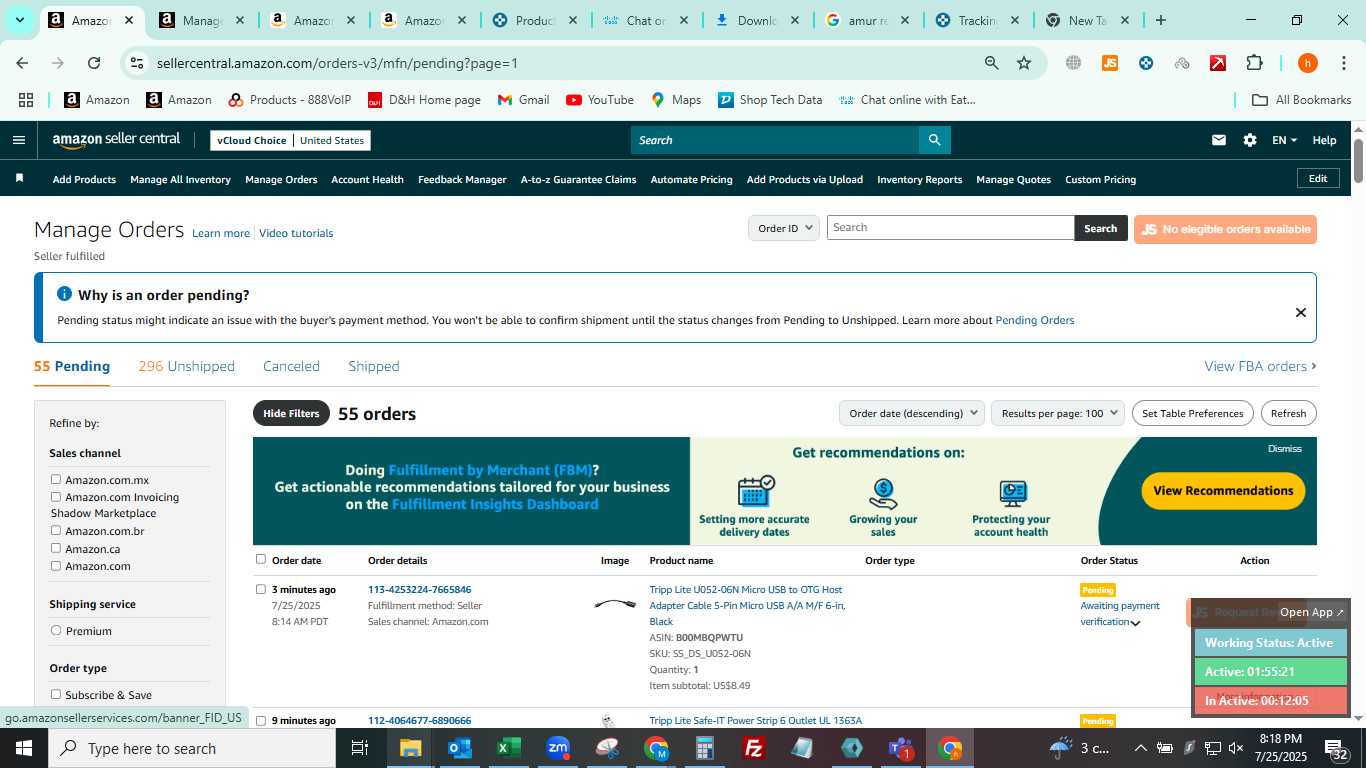Open Manage All Inventory in nav bar
The image size is (1366, 768).
point(180,179)
